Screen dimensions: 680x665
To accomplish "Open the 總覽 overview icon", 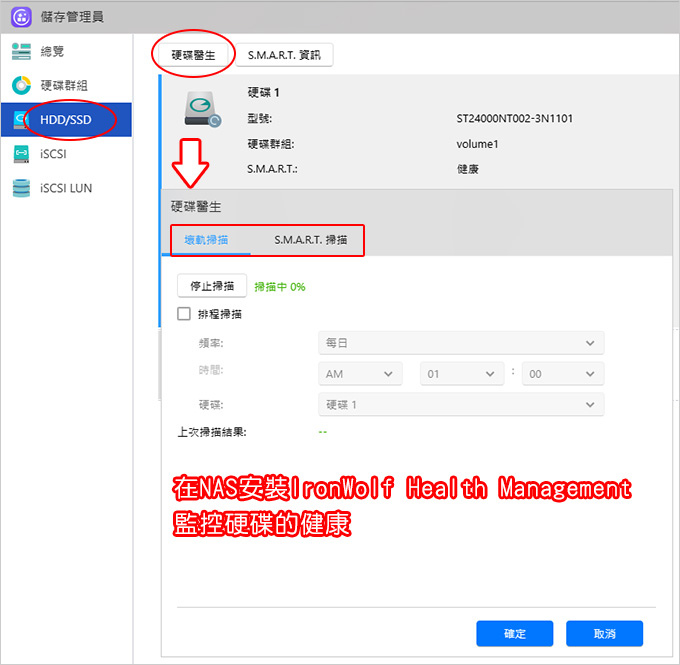I will pyautogui.click(x=21, y=51).
